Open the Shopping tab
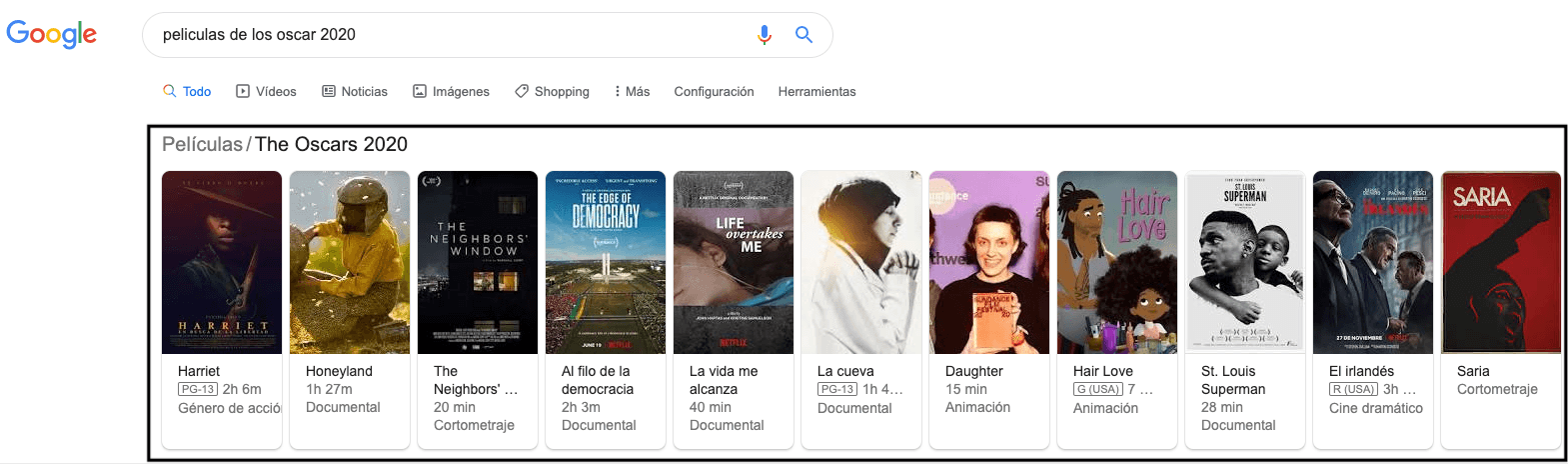The height and width of the screenshot is (467, 1568). coord(552,91)
